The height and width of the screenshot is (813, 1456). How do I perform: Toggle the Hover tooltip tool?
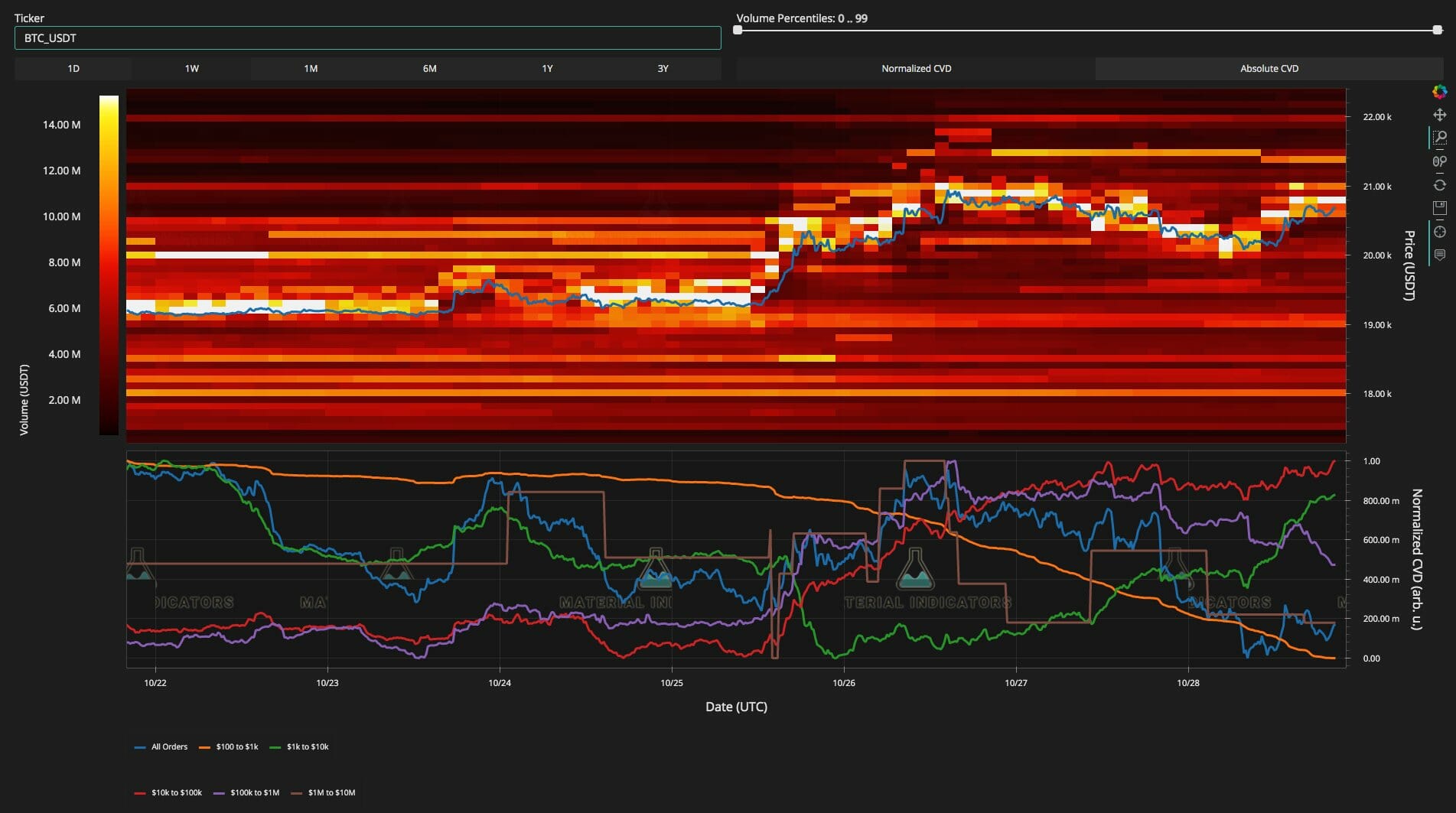pos(1439,255)
